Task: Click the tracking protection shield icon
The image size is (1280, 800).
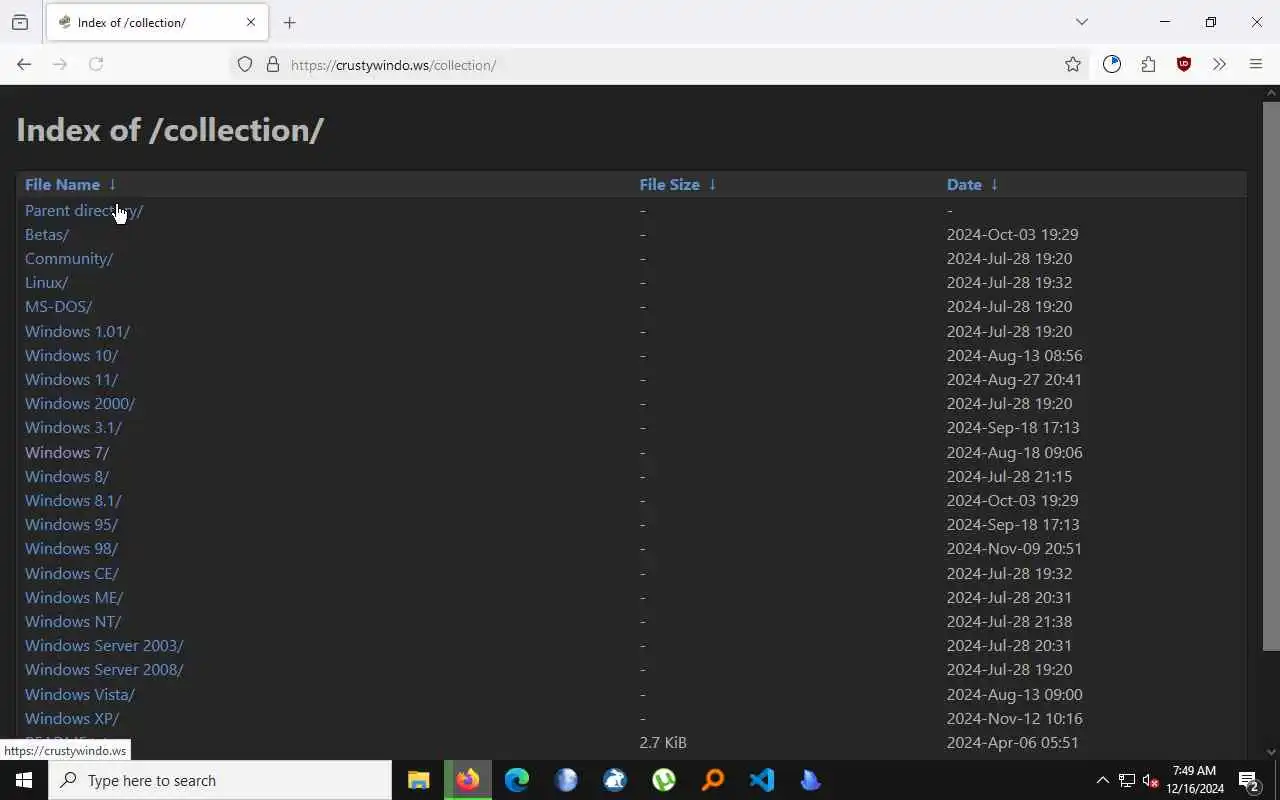Action: point(245,64)
